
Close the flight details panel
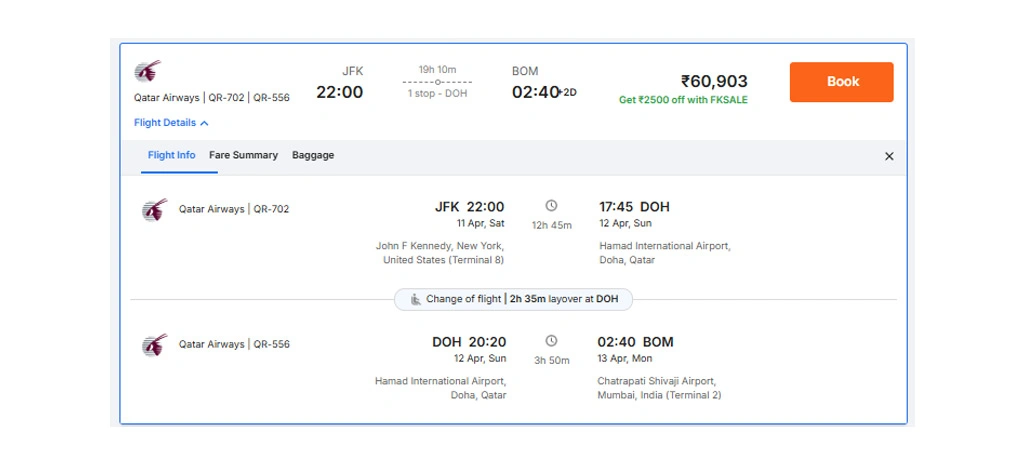[889, 156]
